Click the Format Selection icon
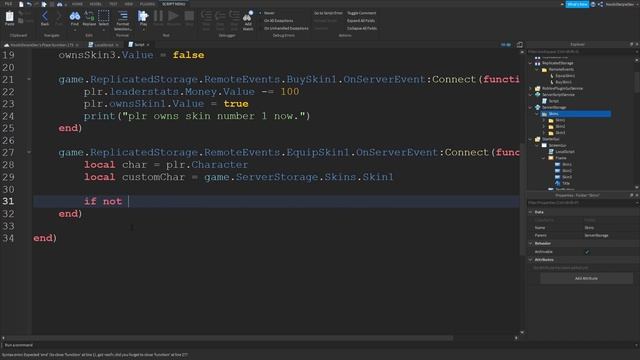 (x=122, y=16)
